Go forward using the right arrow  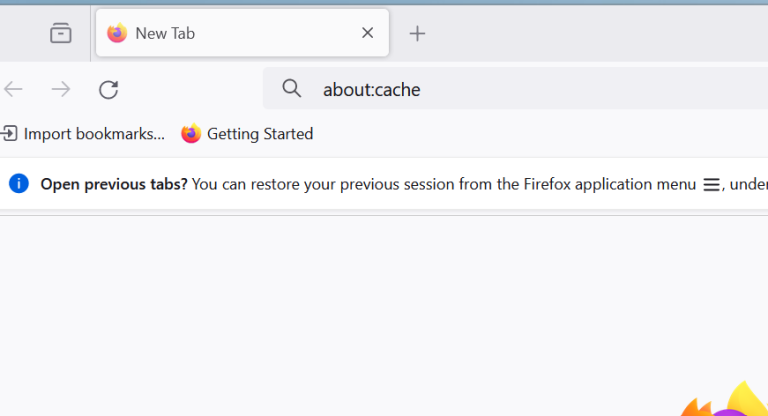click(x=61, y=89)
